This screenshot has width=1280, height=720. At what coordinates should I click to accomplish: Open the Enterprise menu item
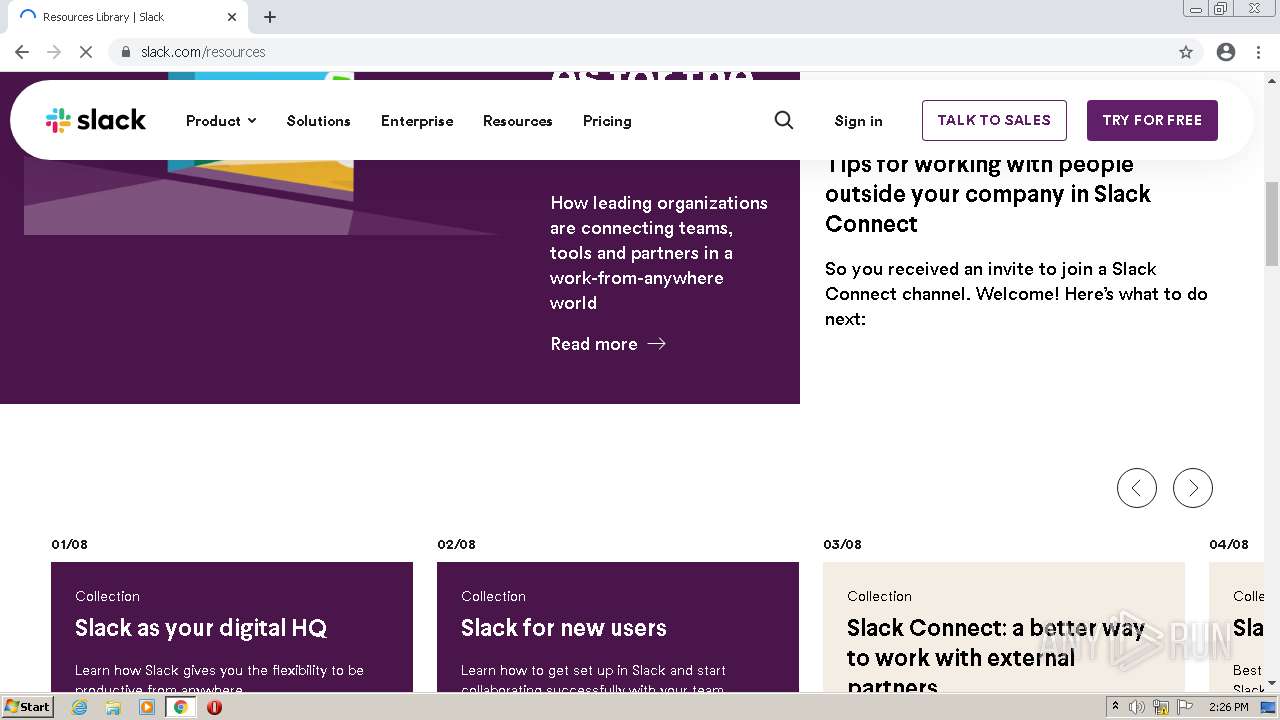click(x=417, y=121)
